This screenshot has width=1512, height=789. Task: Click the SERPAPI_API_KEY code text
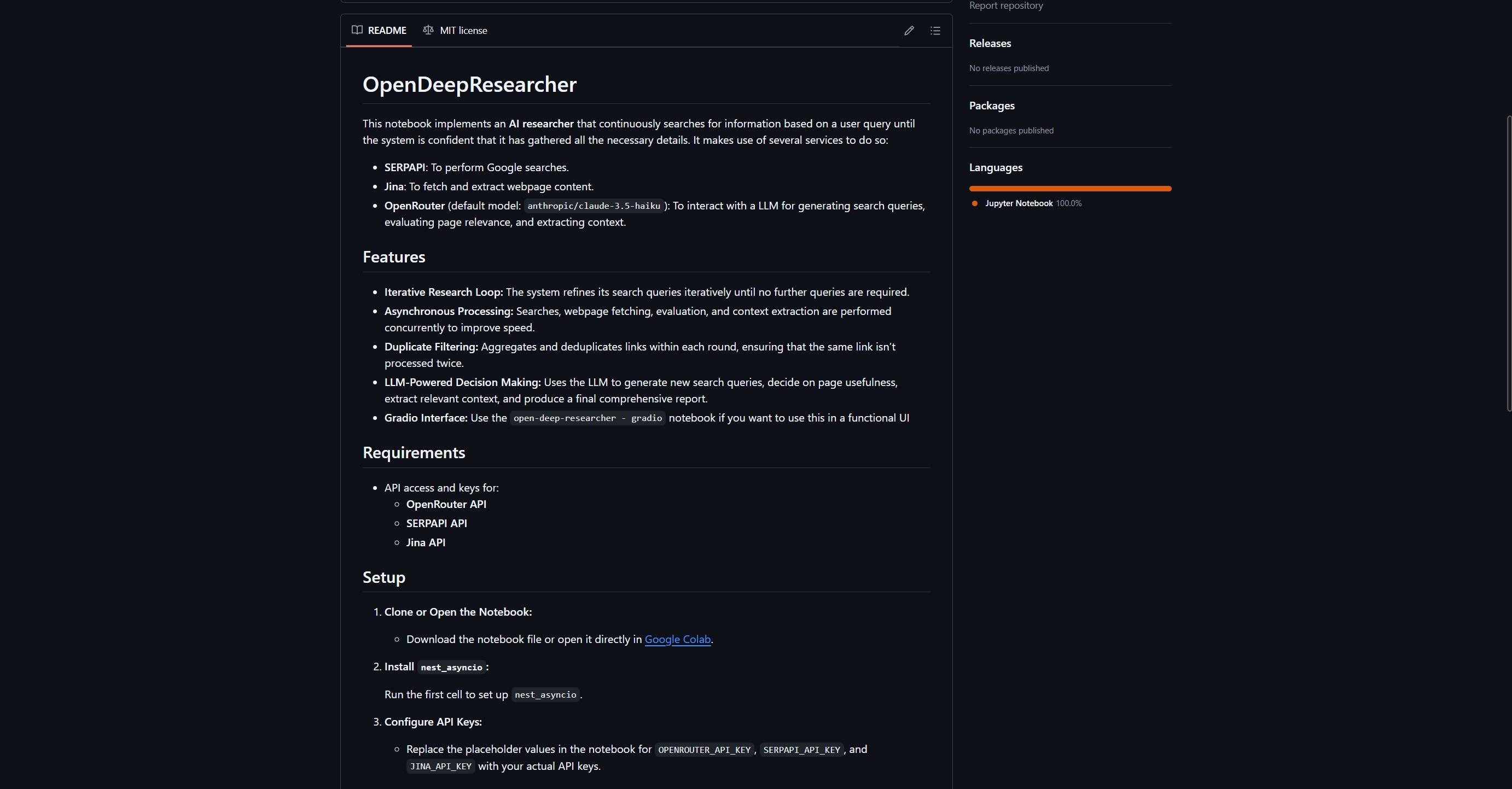point(801,750)
